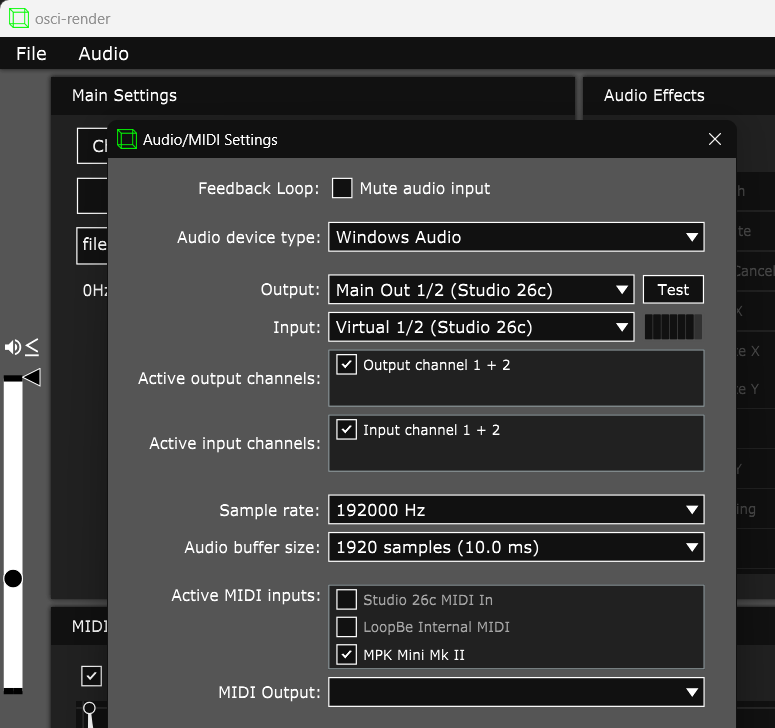775x728 pixels.
Task: Click the round volume slider knob
Action: (13, 578)
